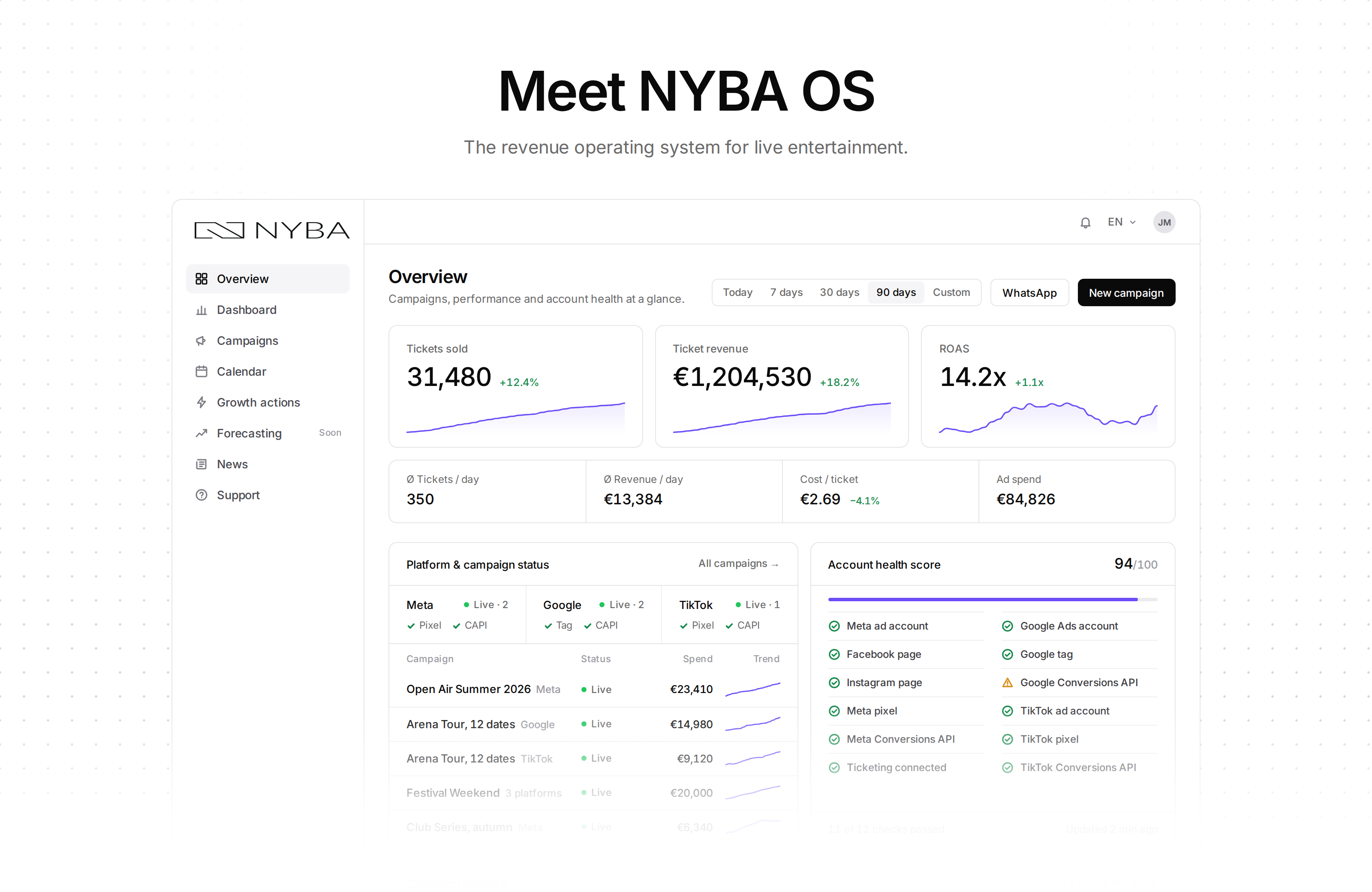
Task: Open Growth actions in sidebar
Action: [x=268, y=402]
